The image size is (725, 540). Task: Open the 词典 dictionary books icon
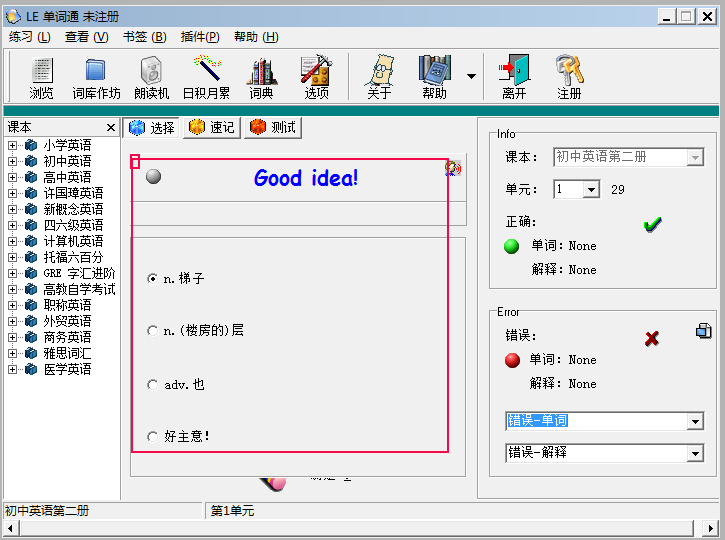[262, 78]
